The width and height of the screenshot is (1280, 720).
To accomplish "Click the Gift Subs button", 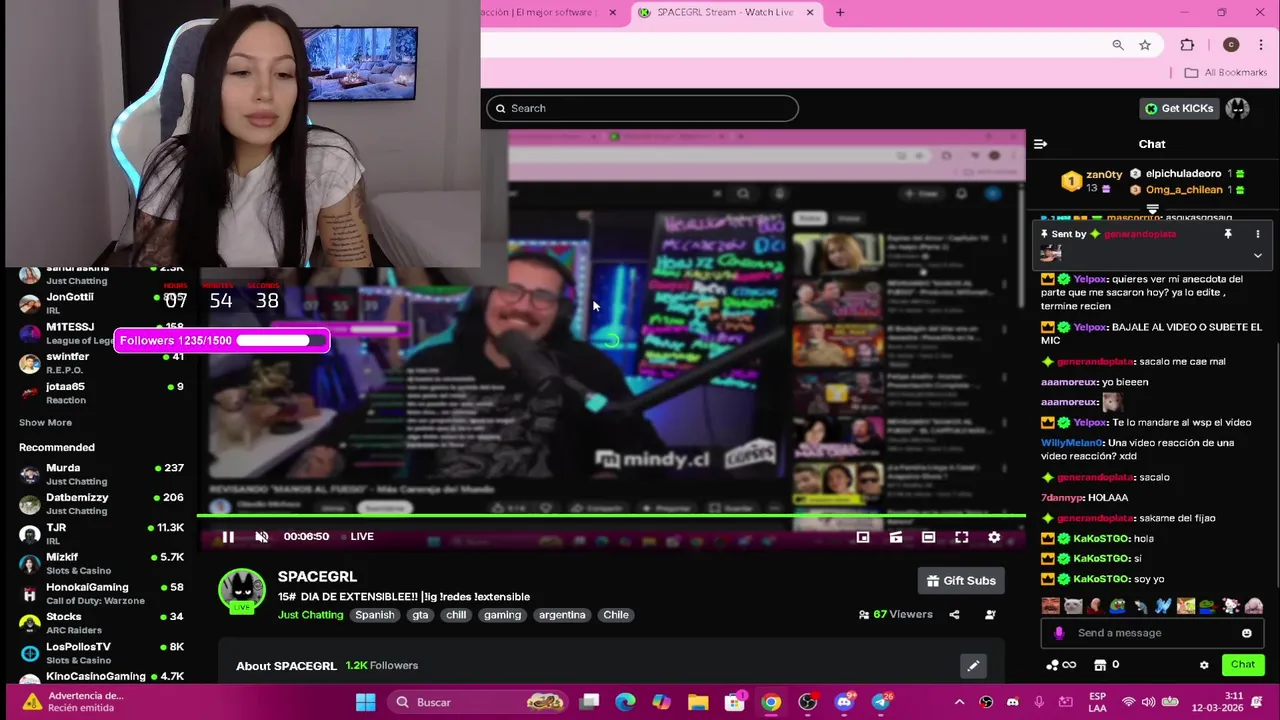I will tap(961, 580).
